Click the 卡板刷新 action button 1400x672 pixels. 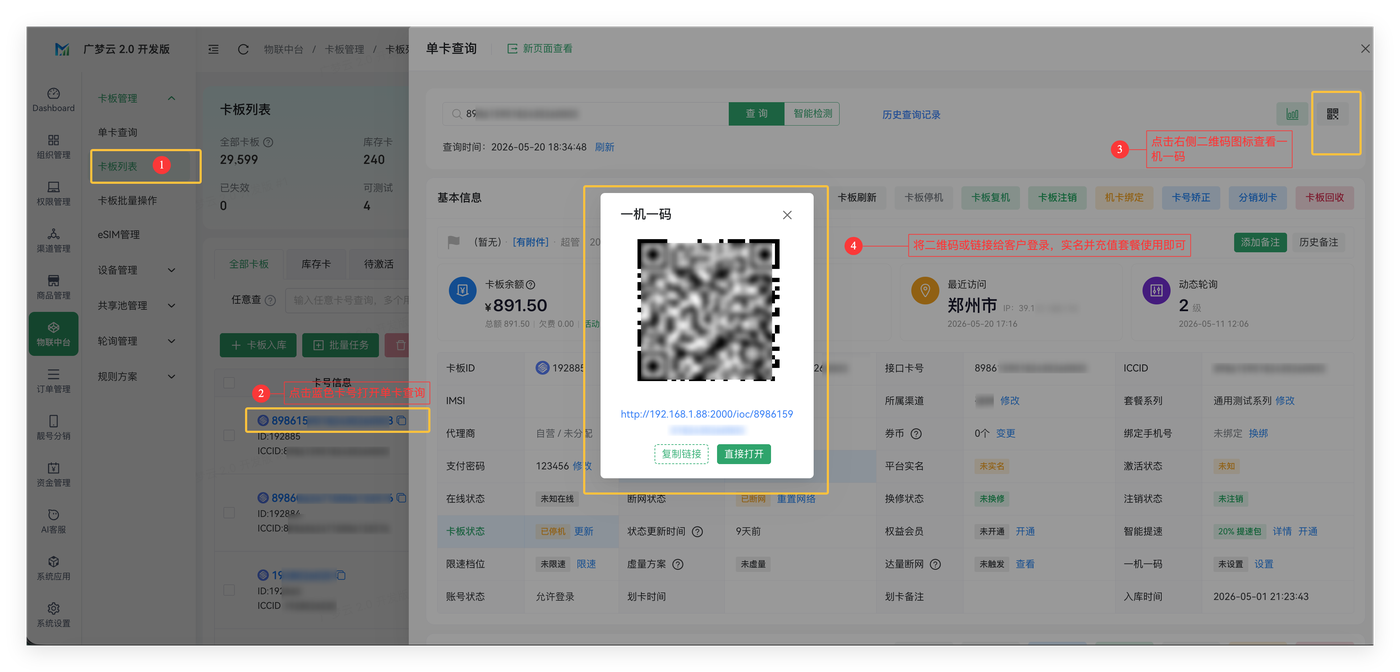(x=857, y=197)
